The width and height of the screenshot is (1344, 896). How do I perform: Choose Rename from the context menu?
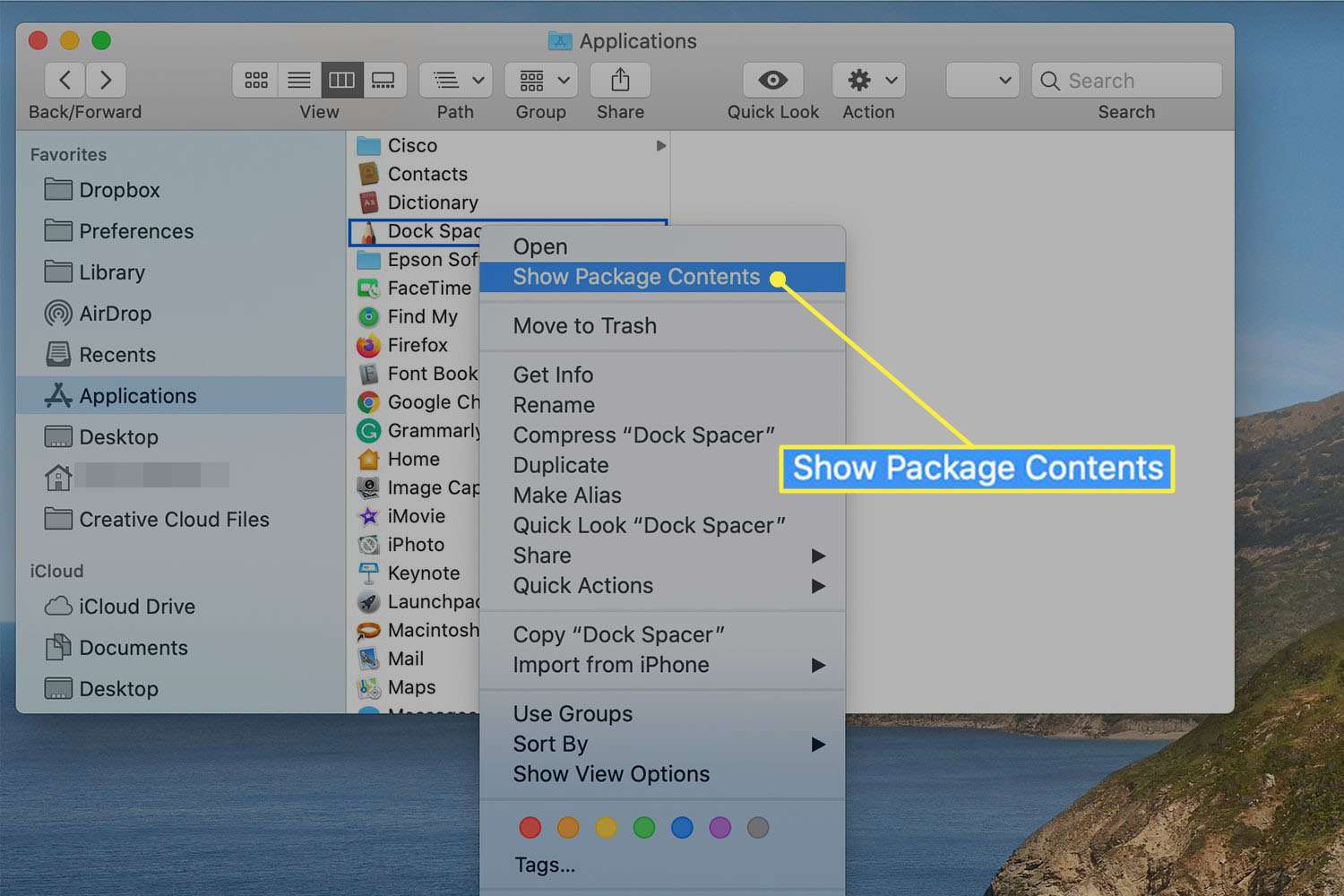pyautogui.click(x=662, y=405)
